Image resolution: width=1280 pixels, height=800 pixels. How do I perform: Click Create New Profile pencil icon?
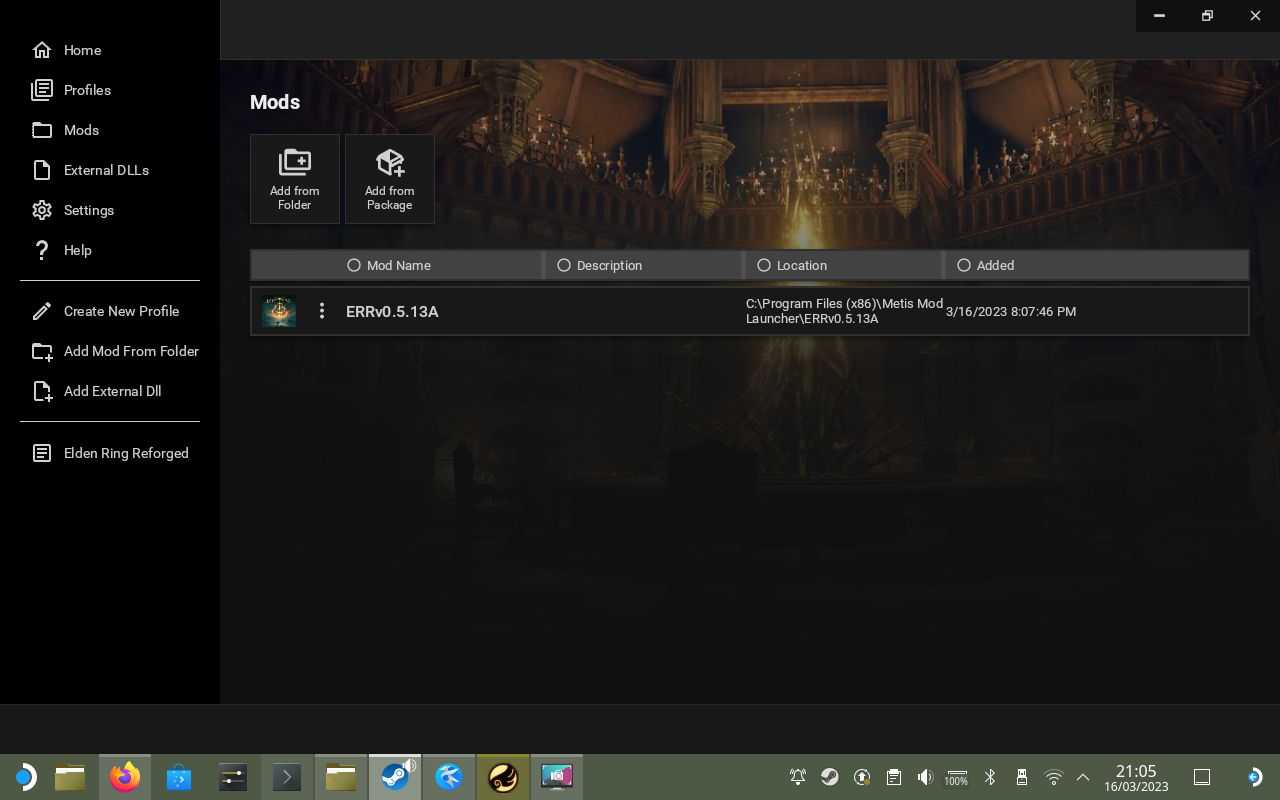(42, 311)
